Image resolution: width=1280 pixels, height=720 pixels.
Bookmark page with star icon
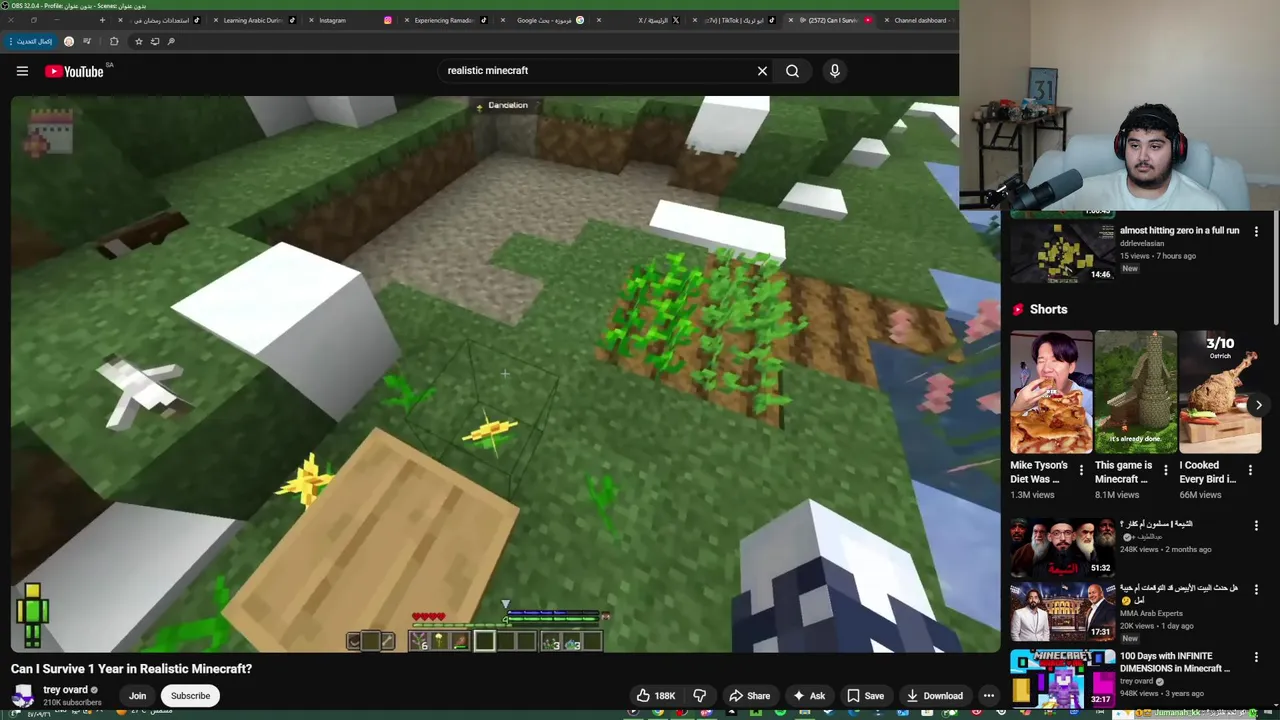tap(138, 41)
